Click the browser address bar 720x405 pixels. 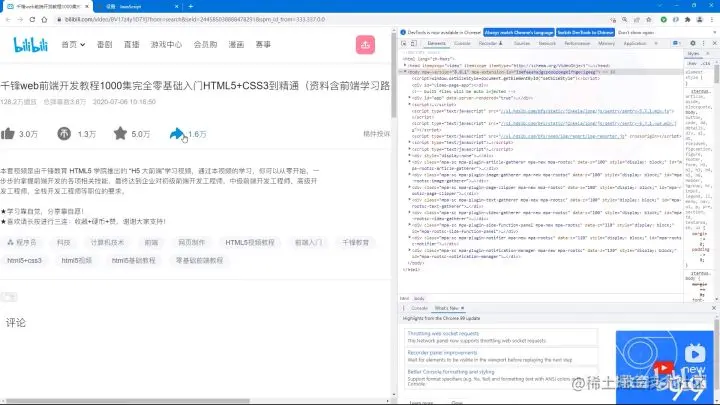tap(331, 19)
